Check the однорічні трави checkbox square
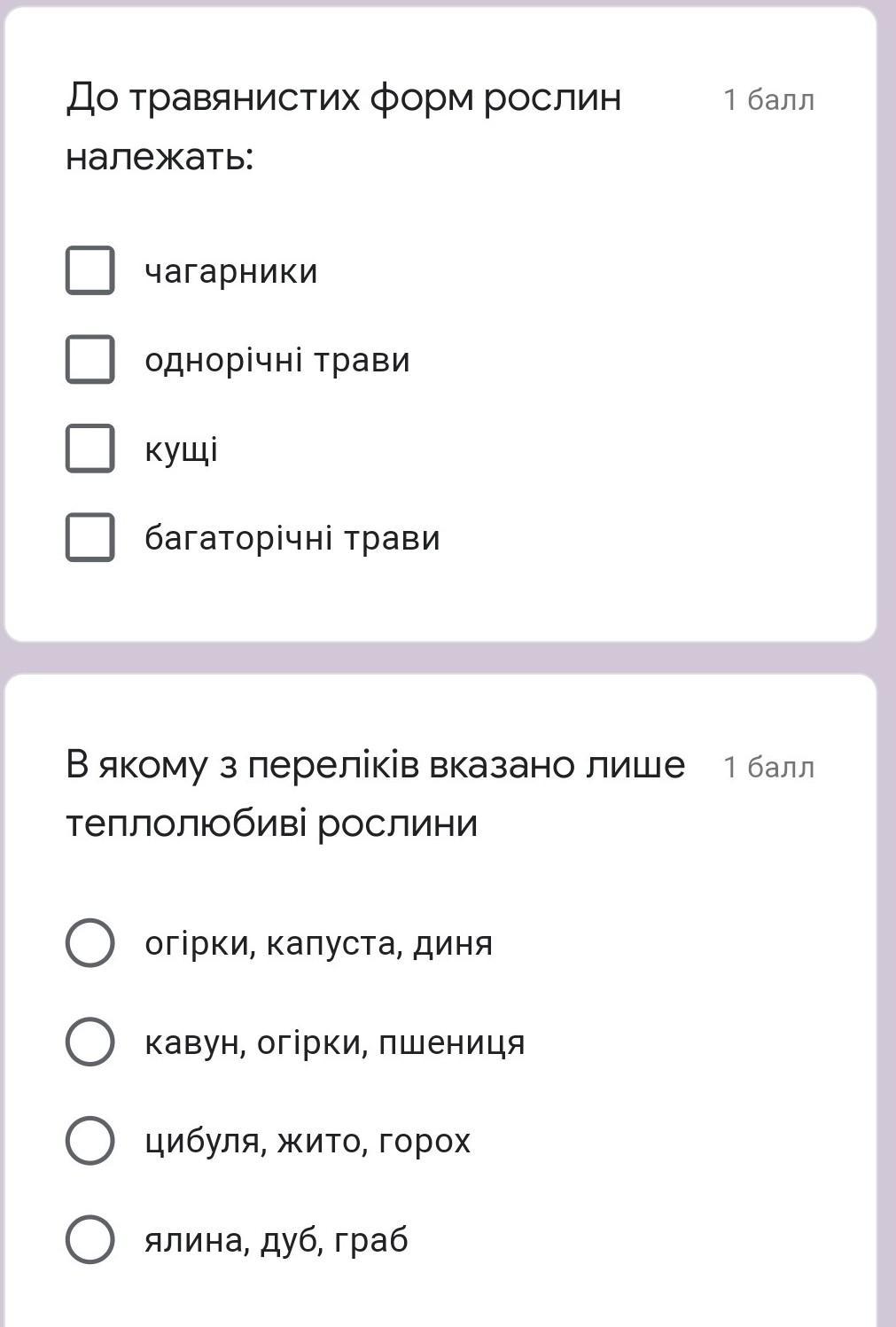Viewport: 896px width, 1327px height. pyautogui.click(x=90, y=359)
